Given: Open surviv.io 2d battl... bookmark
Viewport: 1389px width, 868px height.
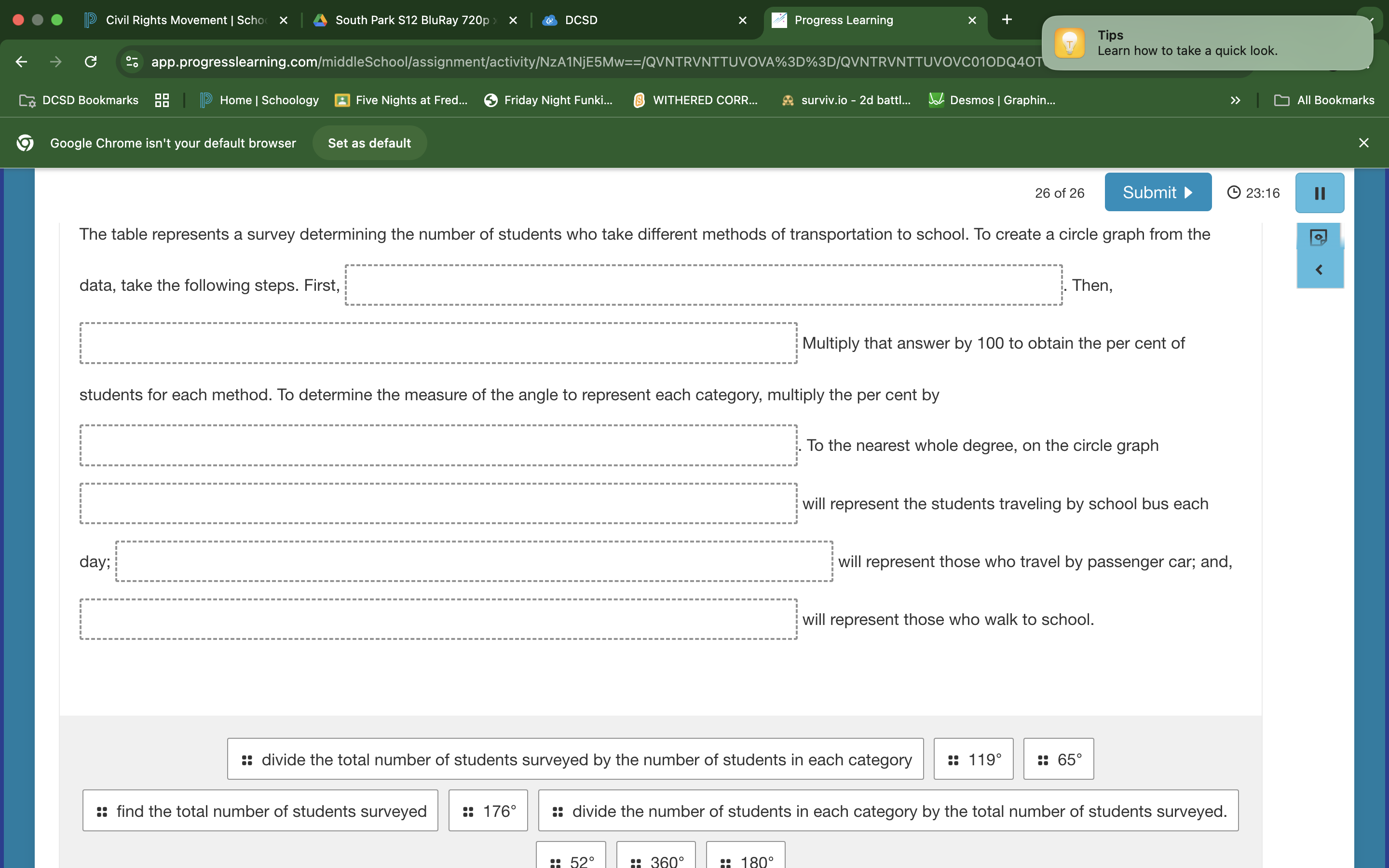Looking at the screenshot, I should point(846,100).
